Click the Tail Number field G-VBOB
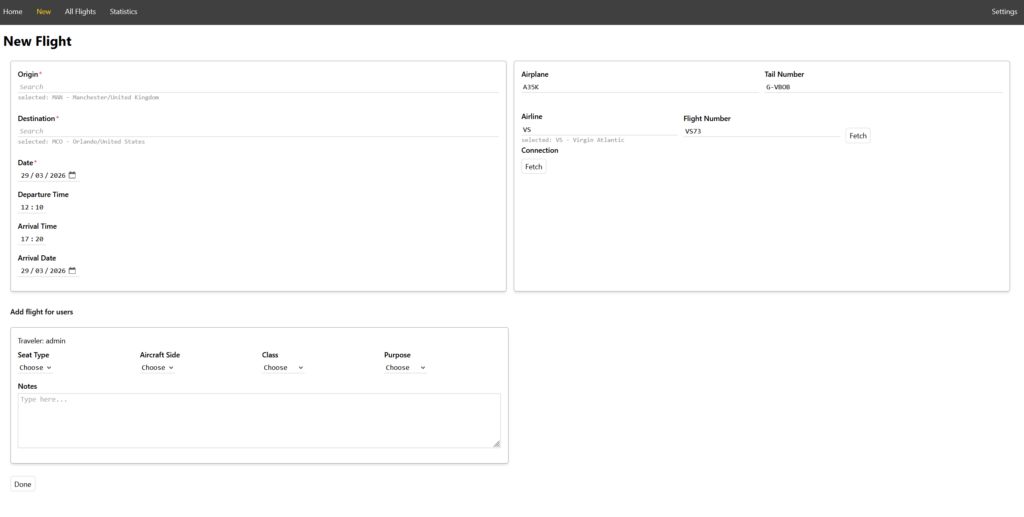Screen dimensions: 1024x517 [x=884, y=87]
